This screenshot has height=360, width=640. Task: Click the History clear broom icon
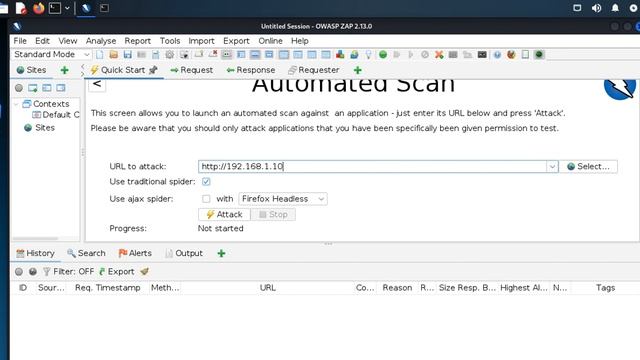(144, 271)
